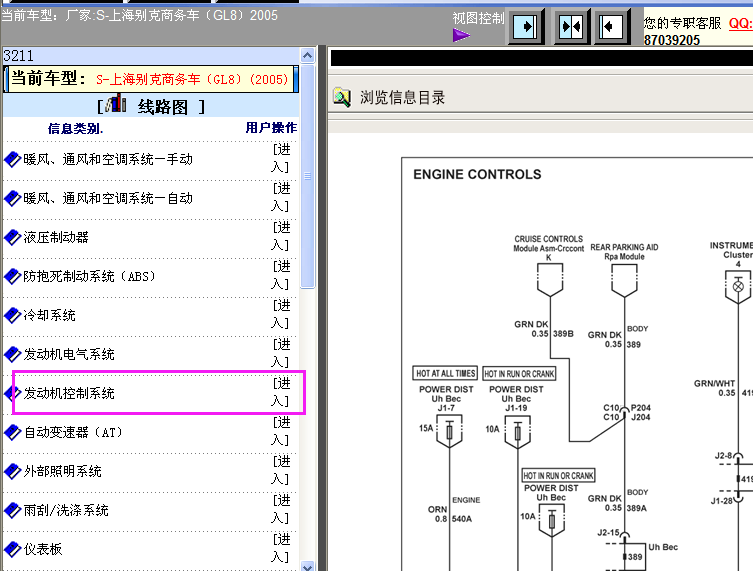Click the middle split-view control button
The image size is (753, 571).
(x=571, y=26)
